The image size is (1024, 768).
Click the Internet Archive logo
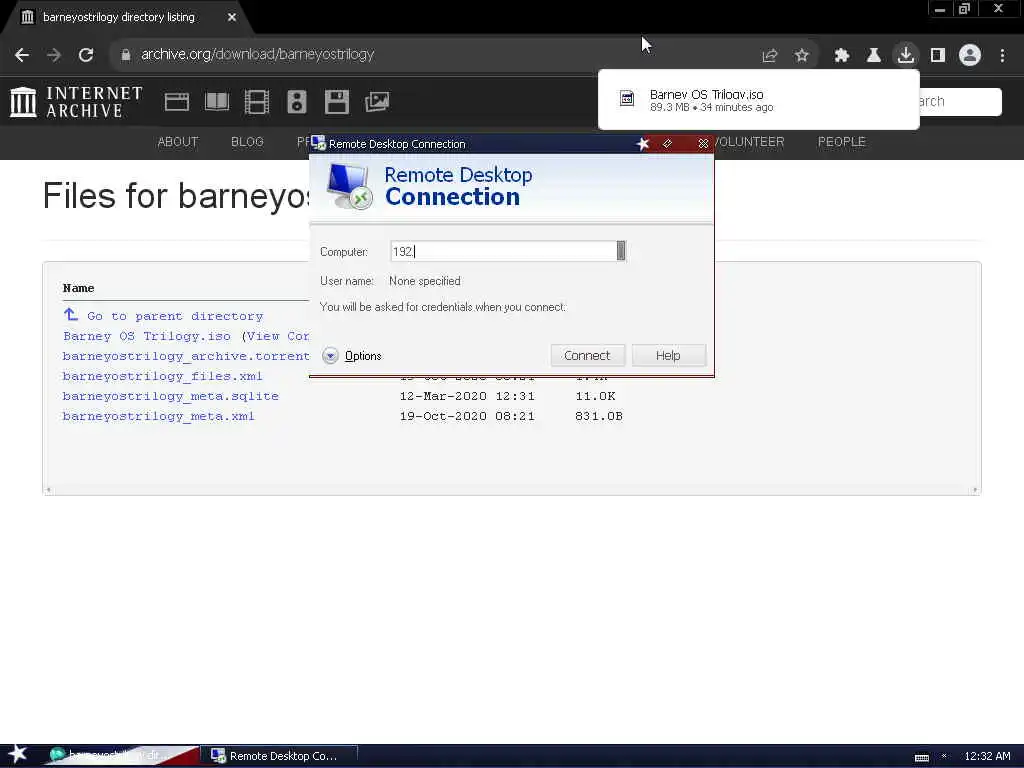tap(76, 102)
